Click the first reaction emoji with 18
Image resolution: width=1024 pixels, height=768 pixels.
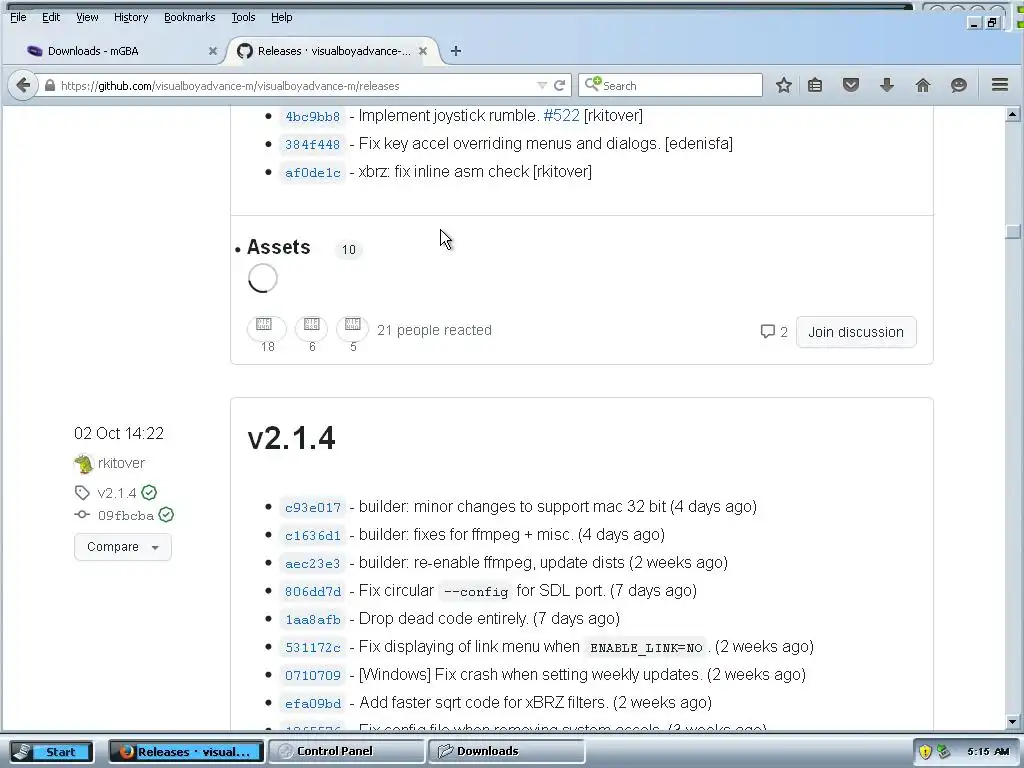coord(266,328)
